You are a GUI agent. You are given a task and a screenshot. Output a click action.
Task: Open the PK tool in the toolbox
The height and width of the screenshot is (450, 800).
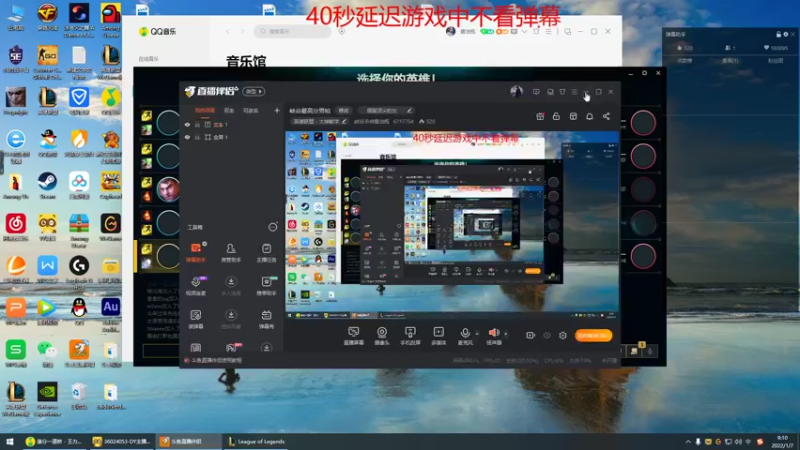click(x=231, y=348)
